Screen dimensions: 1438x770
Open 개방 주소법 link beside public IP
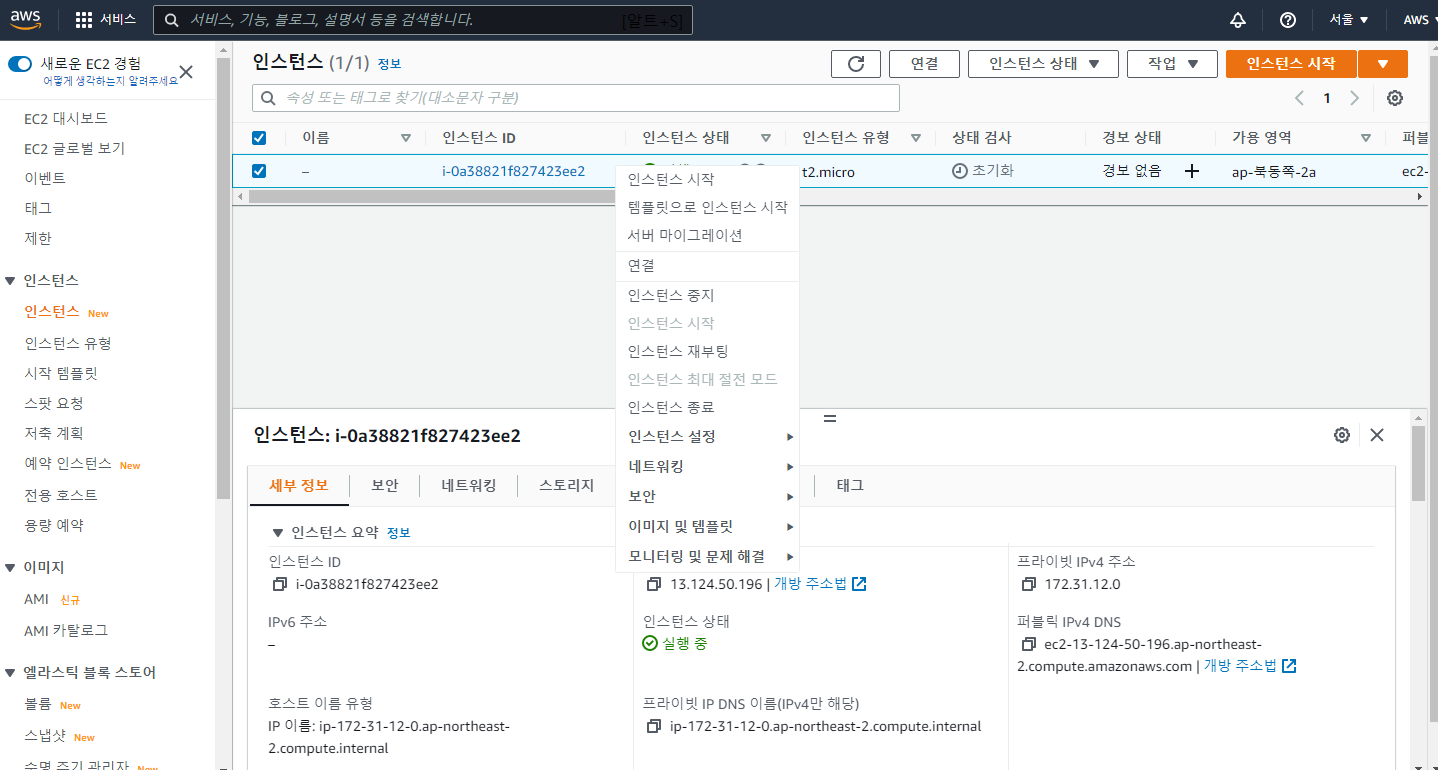tap(820, 584)
